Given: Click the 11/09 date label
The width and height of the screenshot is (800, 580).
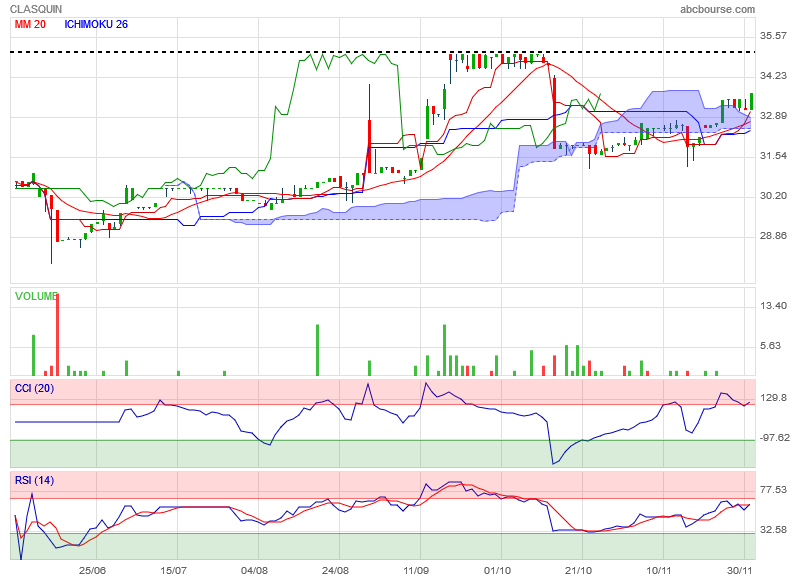Looking at the screenshot, I should 416,570.
